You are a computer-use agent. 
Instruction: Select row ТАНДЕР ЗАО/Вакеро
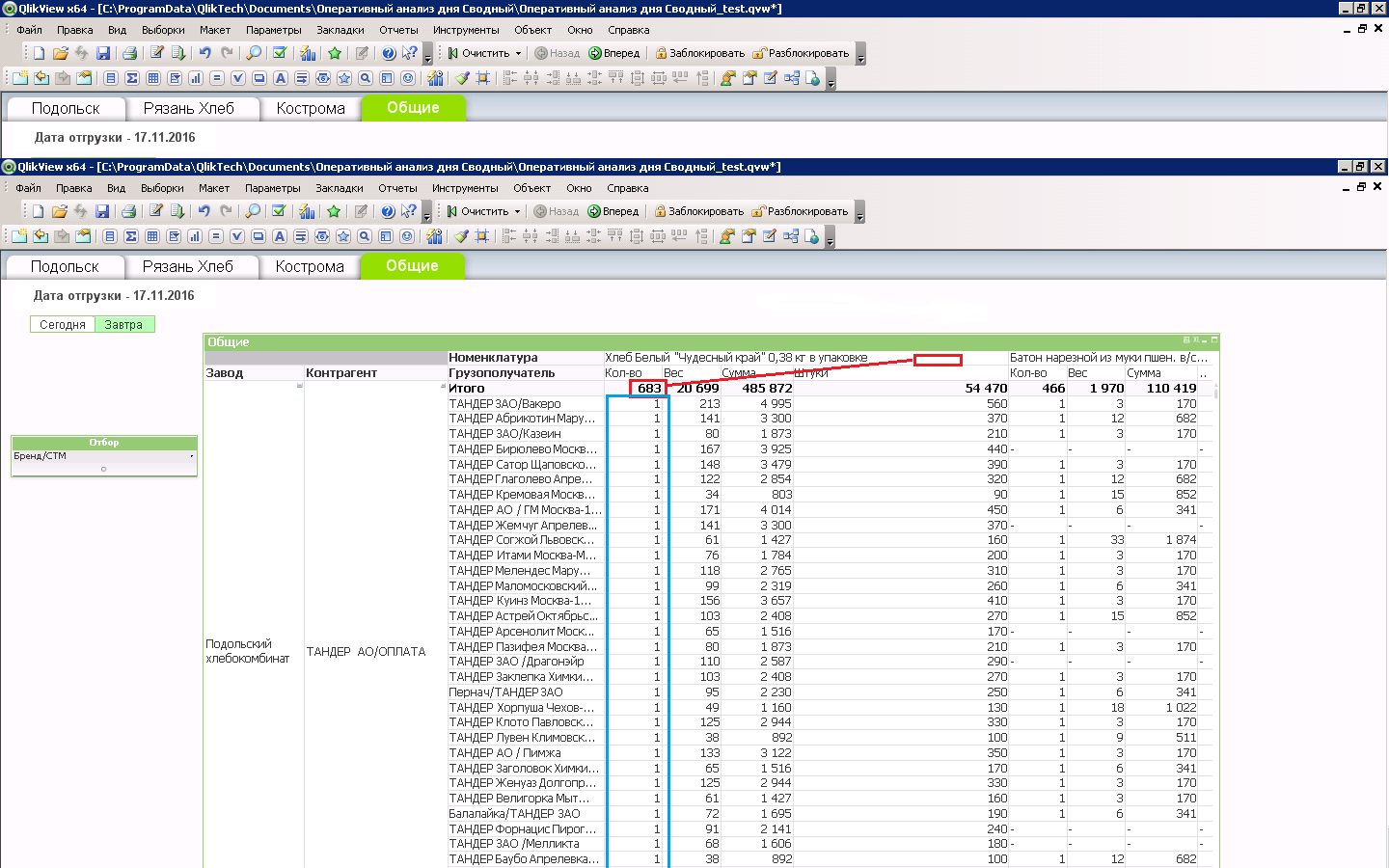[x=525, y=404]
